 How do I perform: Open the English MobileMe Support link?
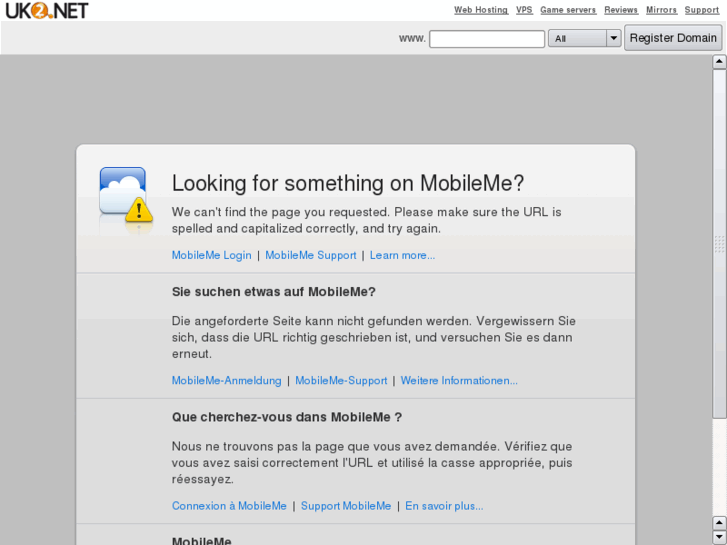click(311, 255)
